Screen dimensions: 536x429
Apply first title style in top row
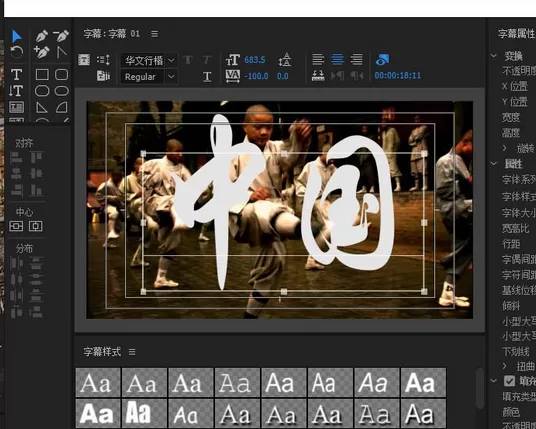pos(98,382)
